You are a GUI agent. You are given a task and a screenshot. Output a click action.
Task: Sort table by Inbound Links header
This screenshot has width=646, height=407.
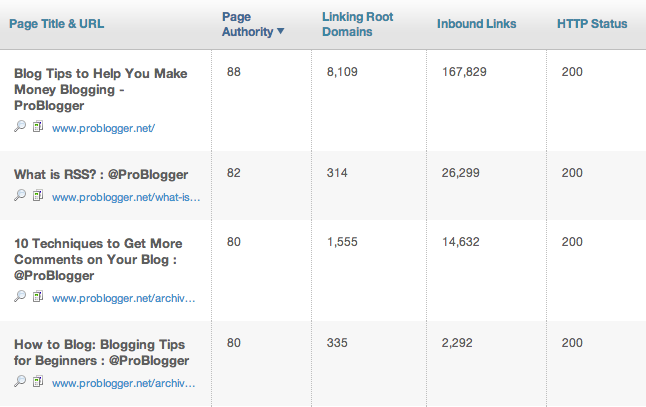point(476,24)
